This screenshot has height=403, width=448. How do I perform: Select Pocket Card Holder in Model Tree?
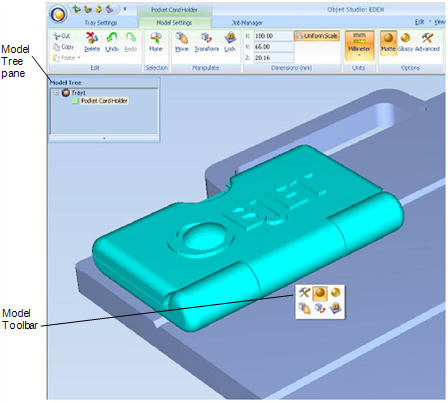[104, 101]
